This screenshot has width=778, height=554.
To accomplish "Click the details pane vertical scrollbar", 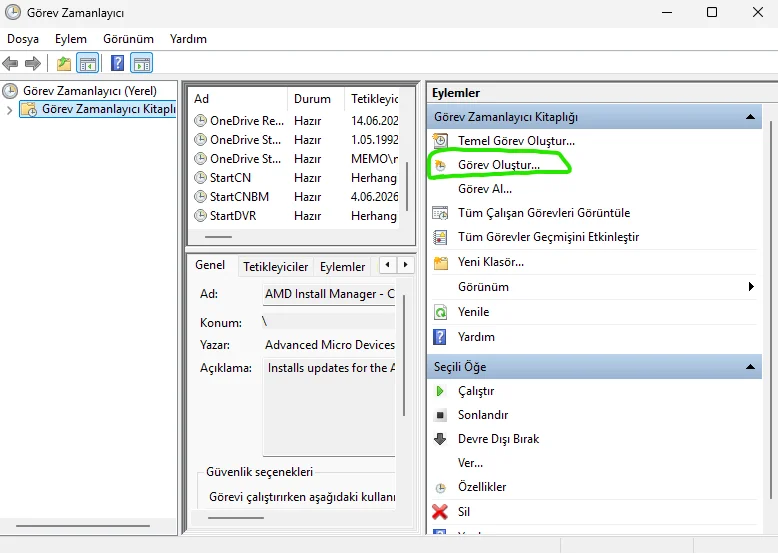I will [x=404, y=355].
